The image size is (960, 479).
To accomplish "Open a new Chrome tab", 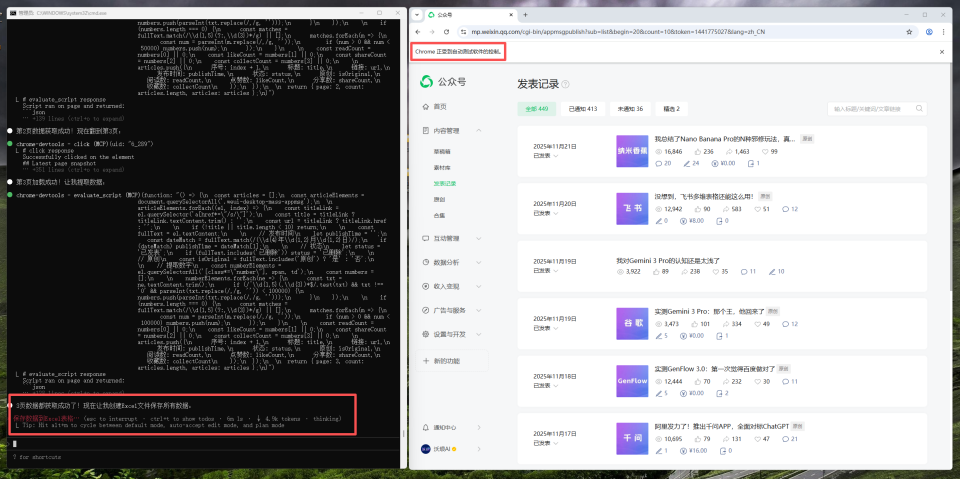I will [x=525, y=14].
